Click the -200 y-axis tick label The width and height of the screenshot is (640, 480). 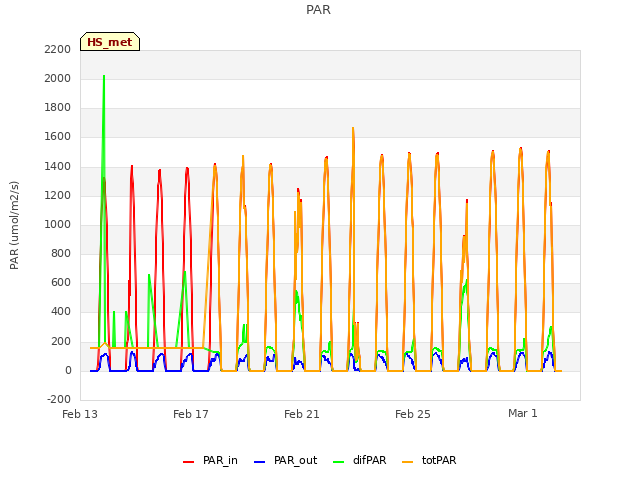59,399
